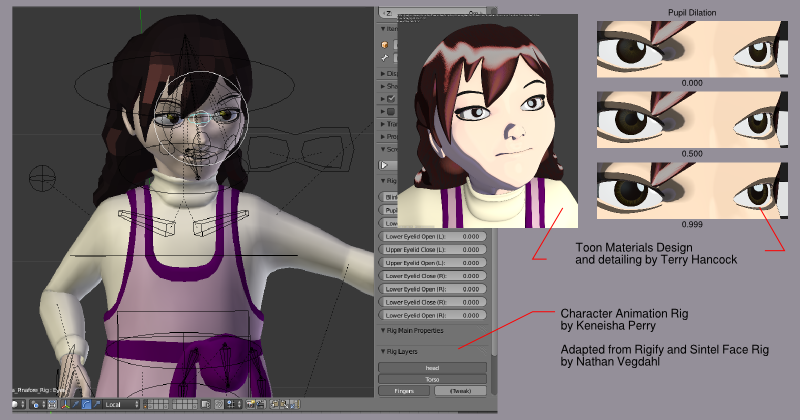Select the translate manipulator arrow icon

[x=76, y=404]
